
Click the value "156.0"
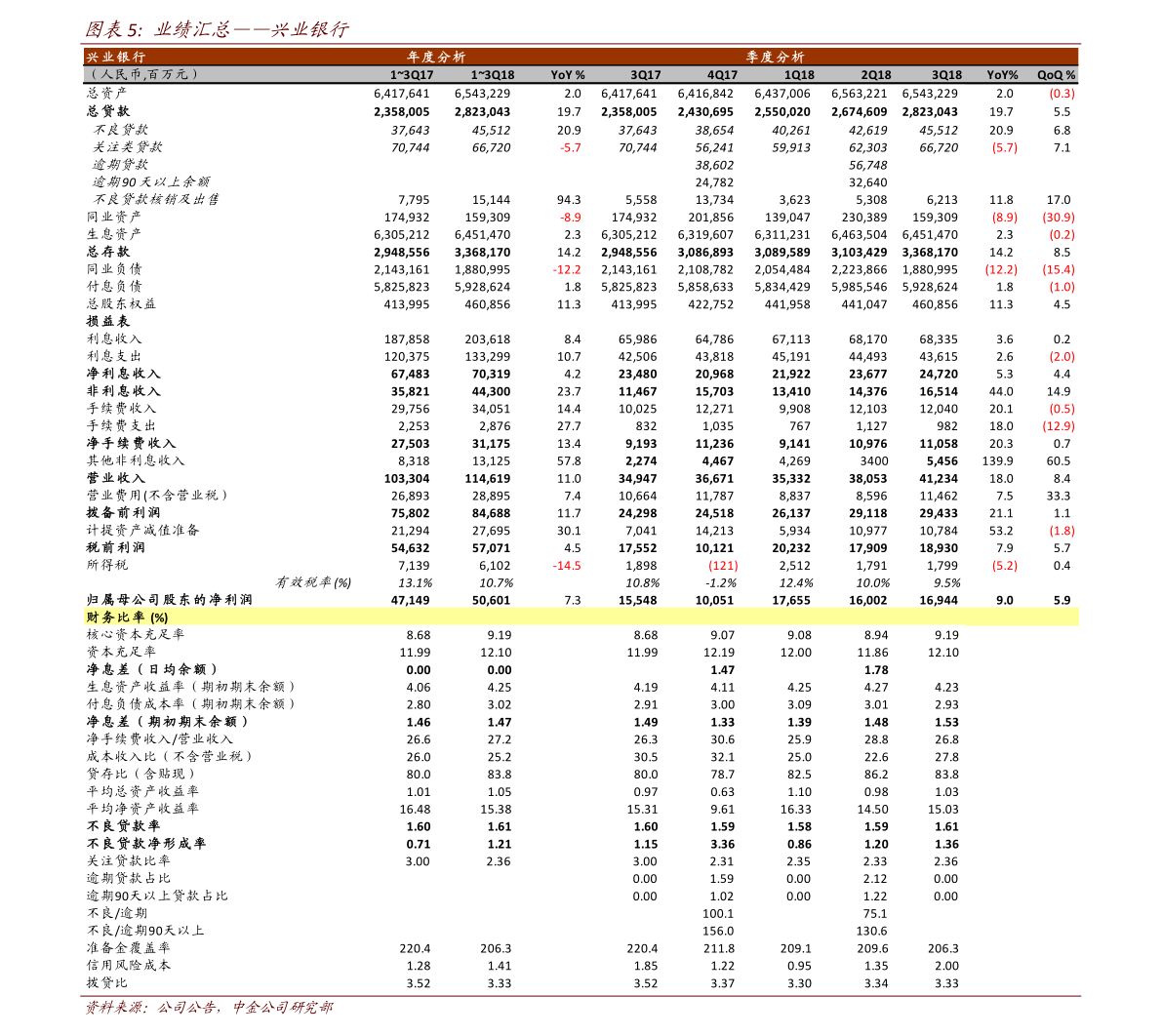pyautogui.click(x=718, y=932)
